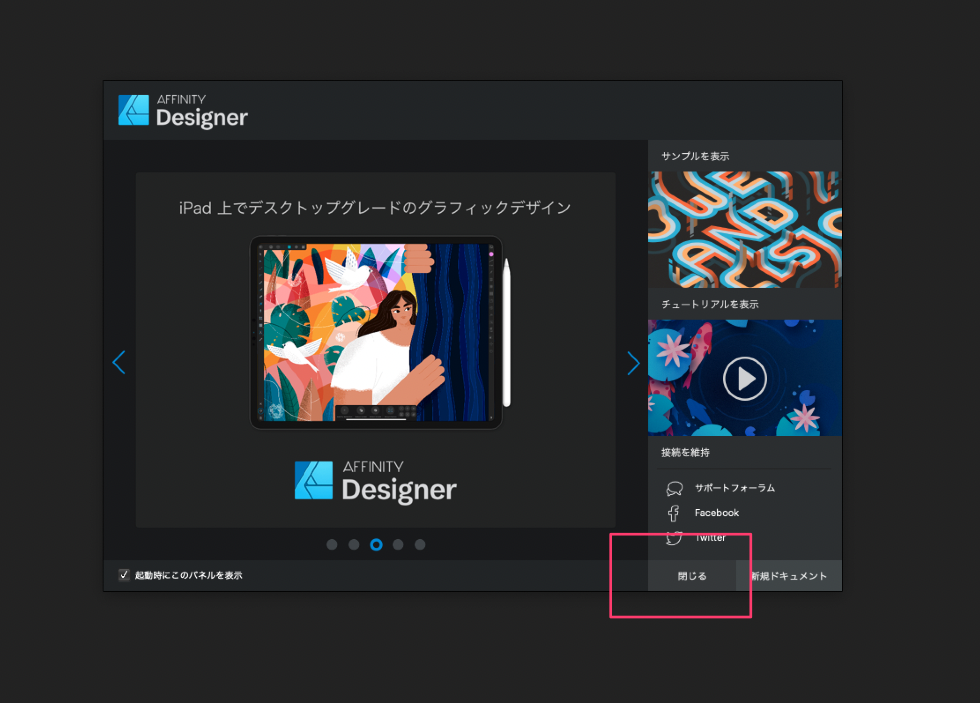The height and width of the screenshot is (703, 980).
Task: Click the Affinity Designer logo in header
Action: 182,111
